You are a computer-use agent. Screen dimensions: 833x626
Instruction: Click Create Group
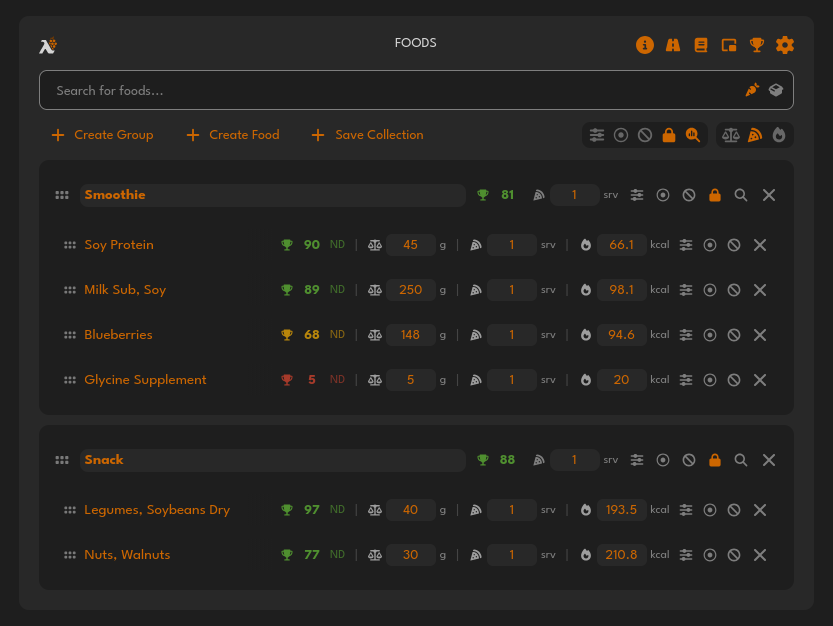pyautogui.click(x=103, y=135)
